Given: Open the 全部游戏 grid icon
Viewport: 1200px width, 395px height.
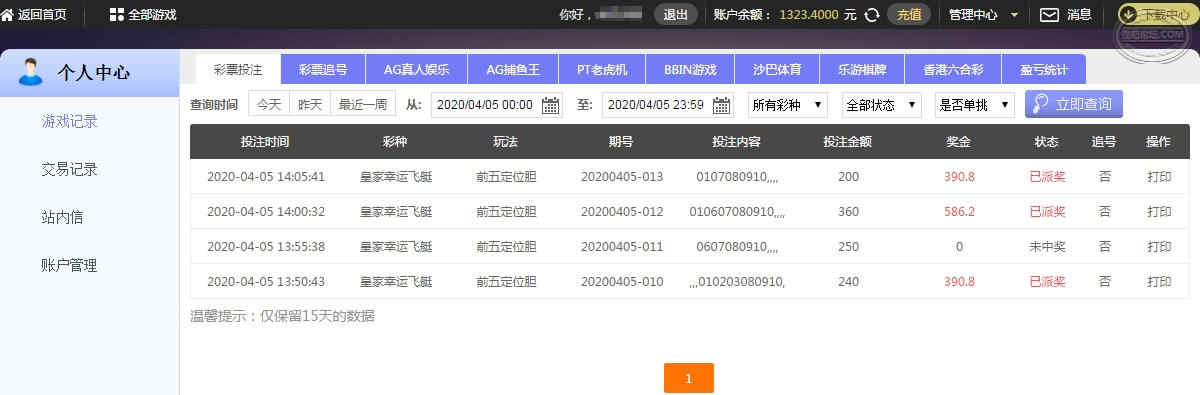Looking at the screenshot, I should (x=116, y=14).
